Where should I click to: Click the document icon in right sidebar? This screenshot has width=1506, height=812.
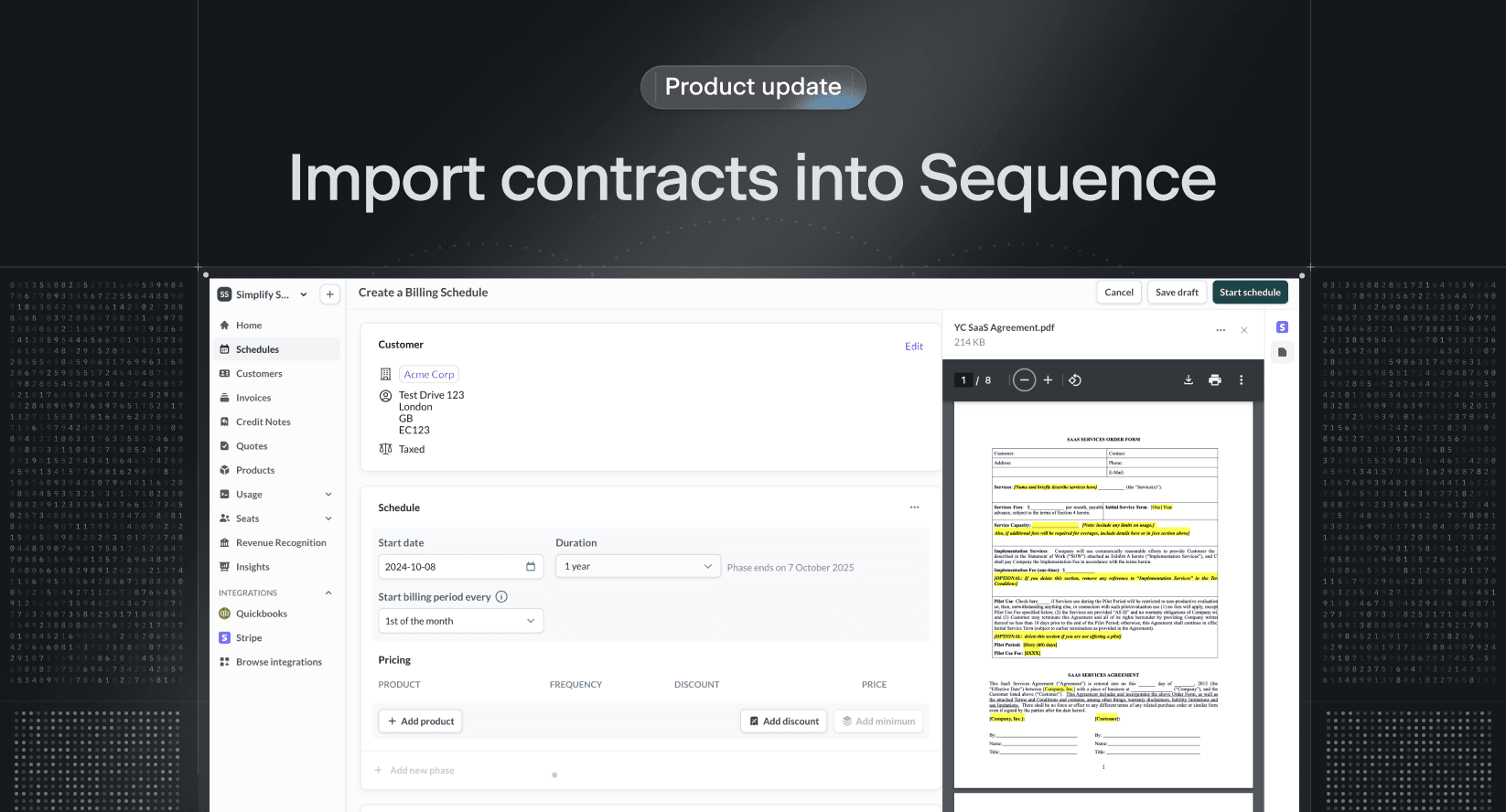[x=1283, y=352]
